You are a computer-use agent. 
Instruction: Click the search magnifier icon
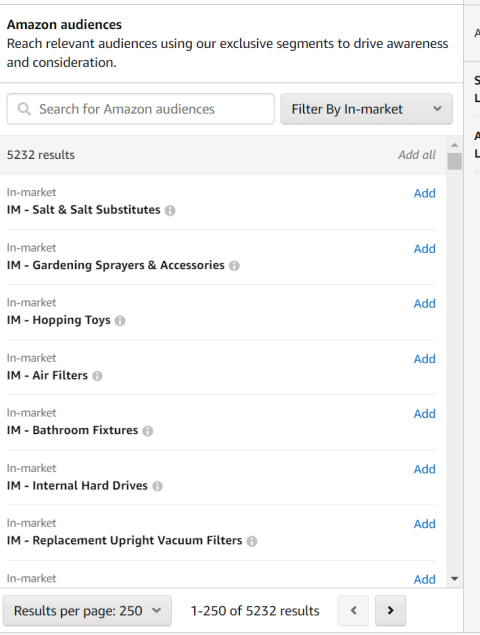click(x=24, y=109)
